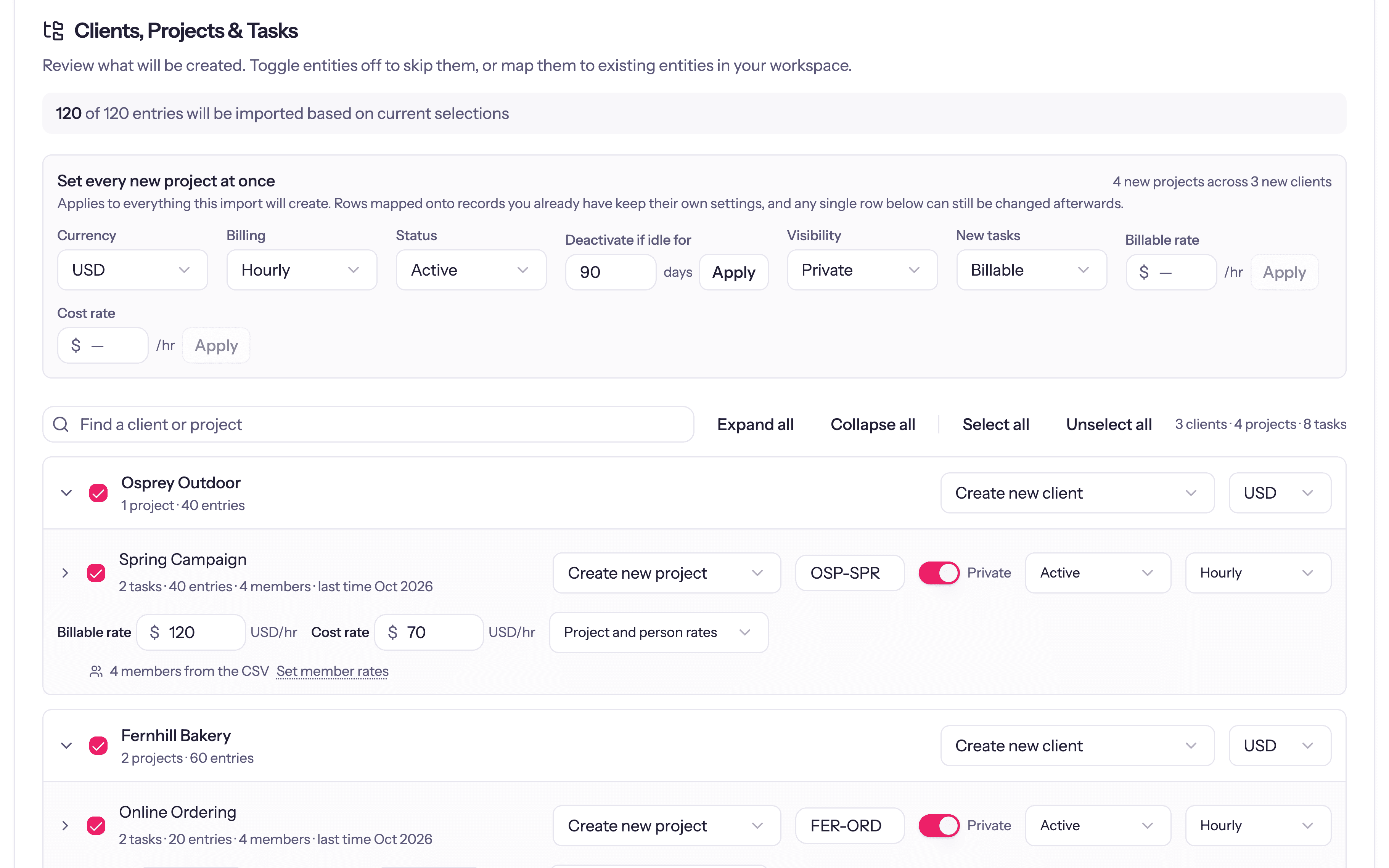The width and height of the screenshot is (1389, 868).
Task: Expand the Spring Campaign project row
Action: [65, 573]
